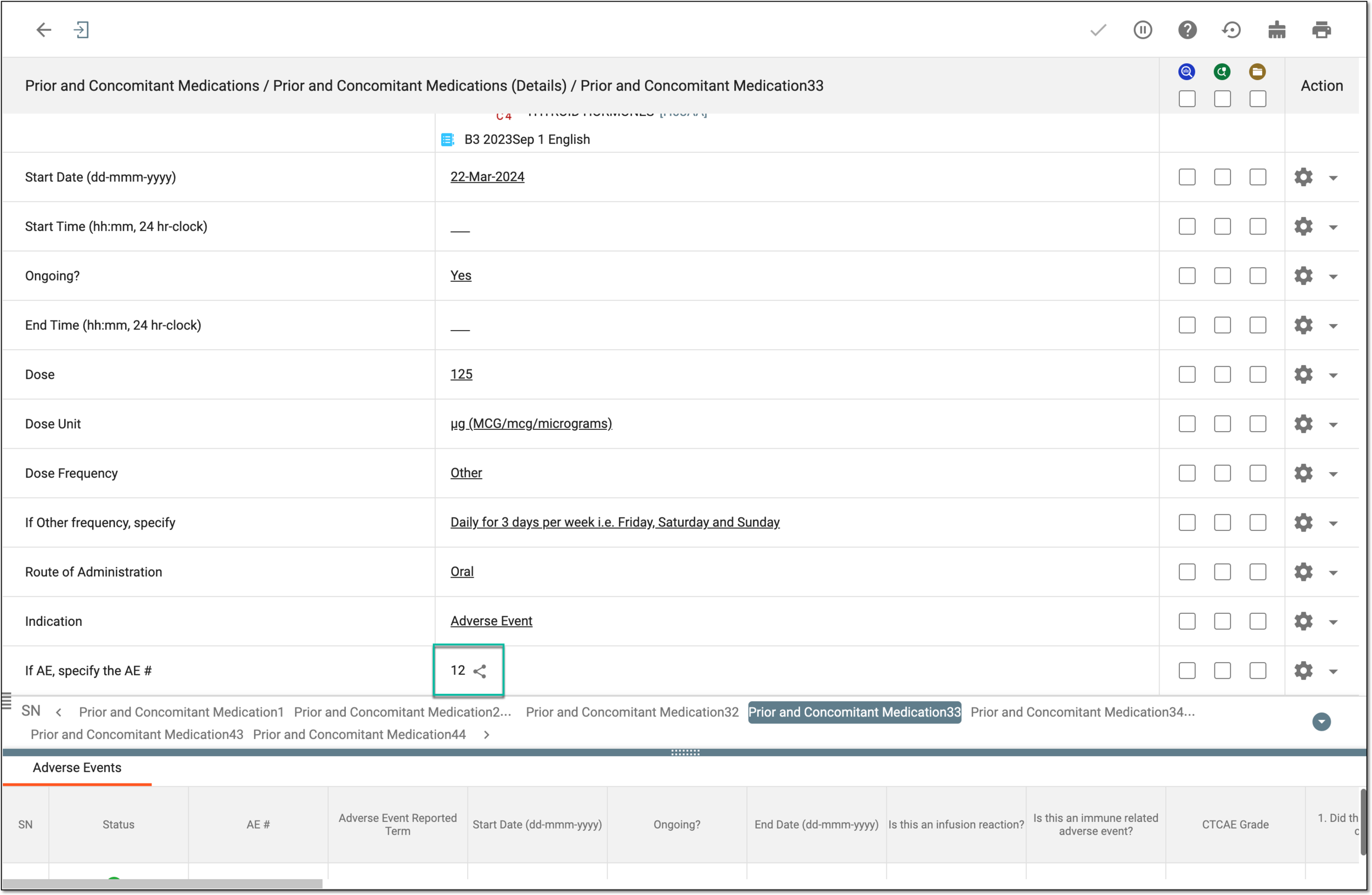Viewport: 1372px width, 895px height.
Task: Switch to Prior and Concomitant Medication44 tab
Action: tap(359, 735)
